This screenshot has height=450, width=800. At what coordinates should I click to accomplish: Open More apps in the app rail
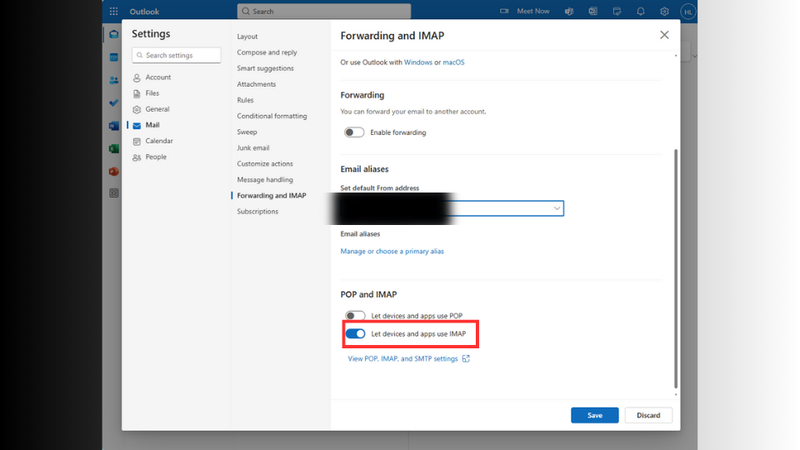pos(114,193)
